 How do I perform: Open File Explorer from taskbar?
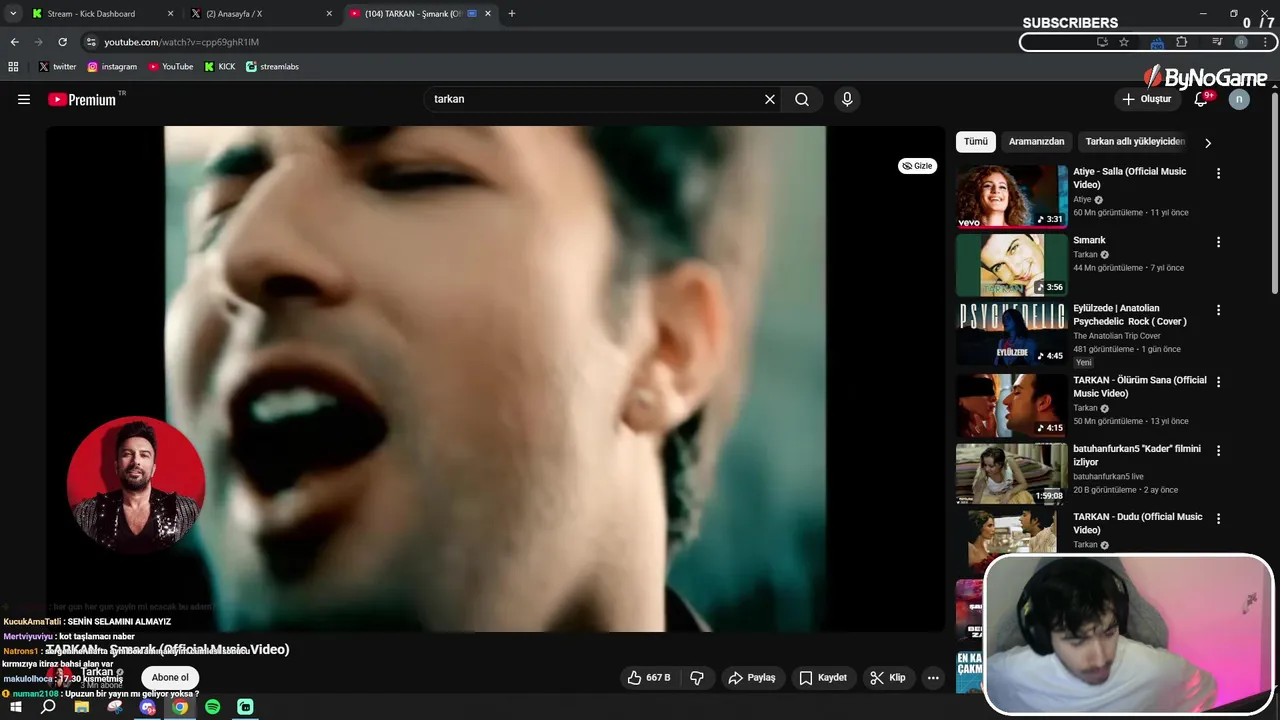(82, 707)
